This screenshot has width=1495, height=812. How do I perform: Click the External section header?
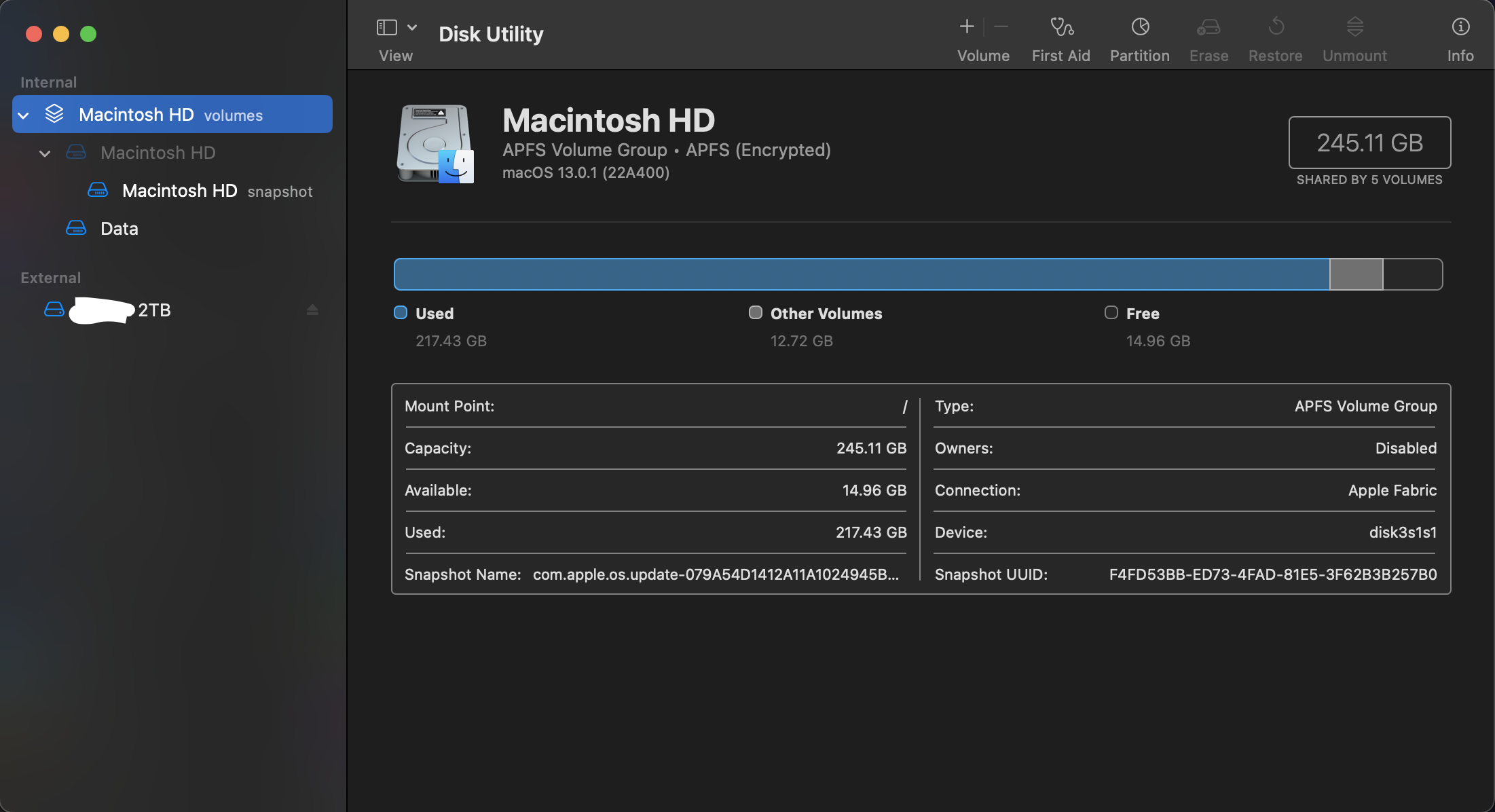[50, 278]
